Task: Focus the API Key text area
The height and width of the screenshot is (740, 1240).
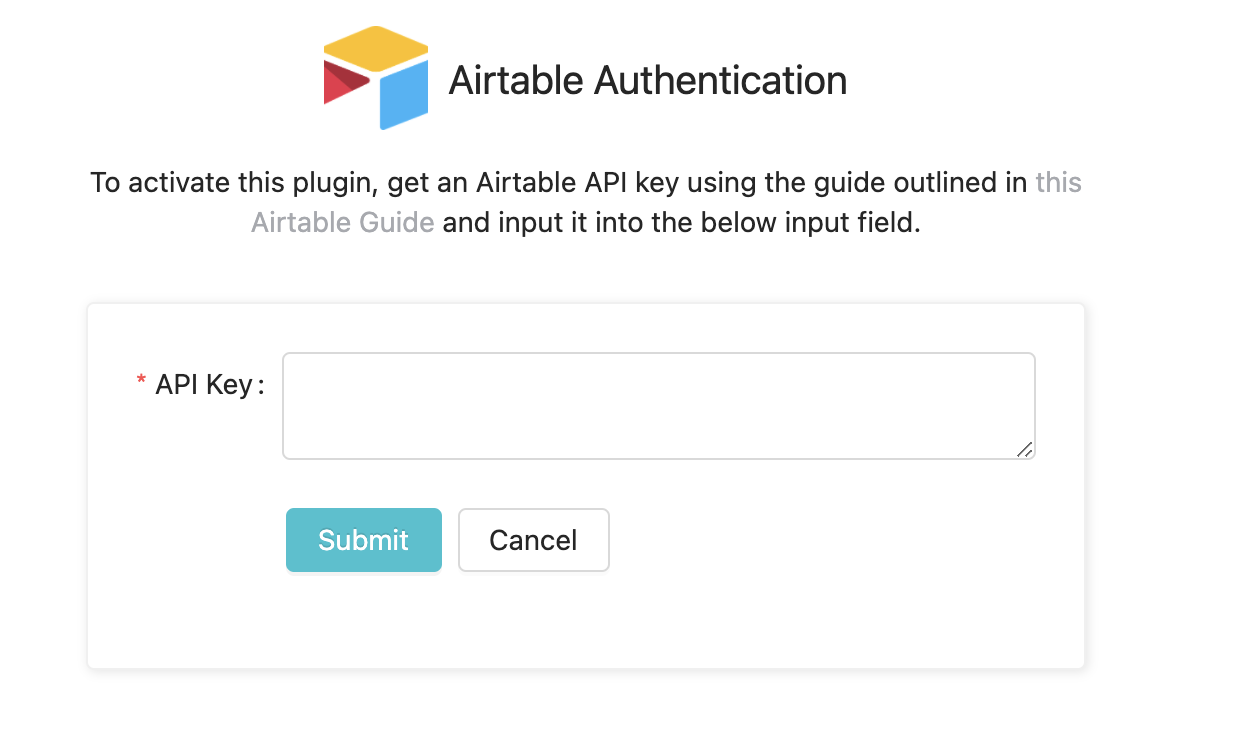Action: 658,405
